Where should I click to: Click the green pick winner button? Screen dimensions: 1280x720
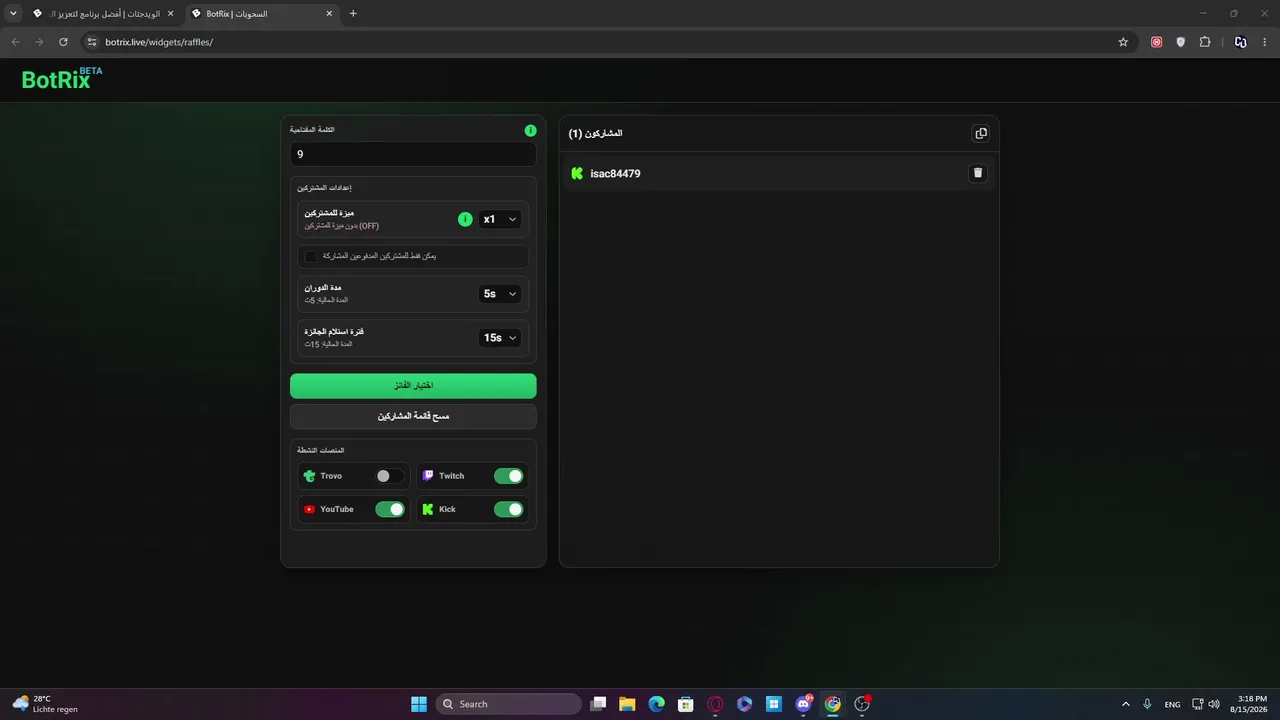pos(413,386)
